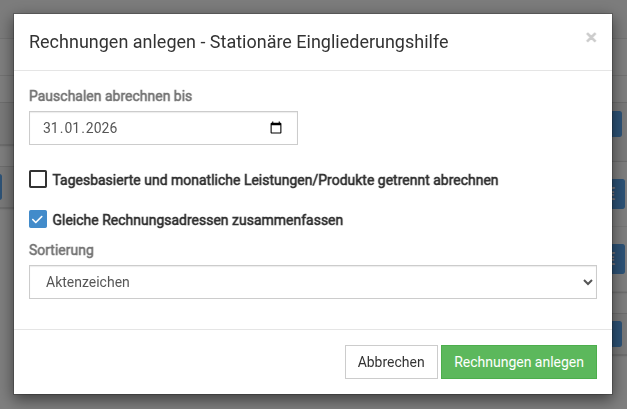Click Abbrechen to cancel invoice creation
The height and width of the screenshot is (409, 627).
point(391,362)
